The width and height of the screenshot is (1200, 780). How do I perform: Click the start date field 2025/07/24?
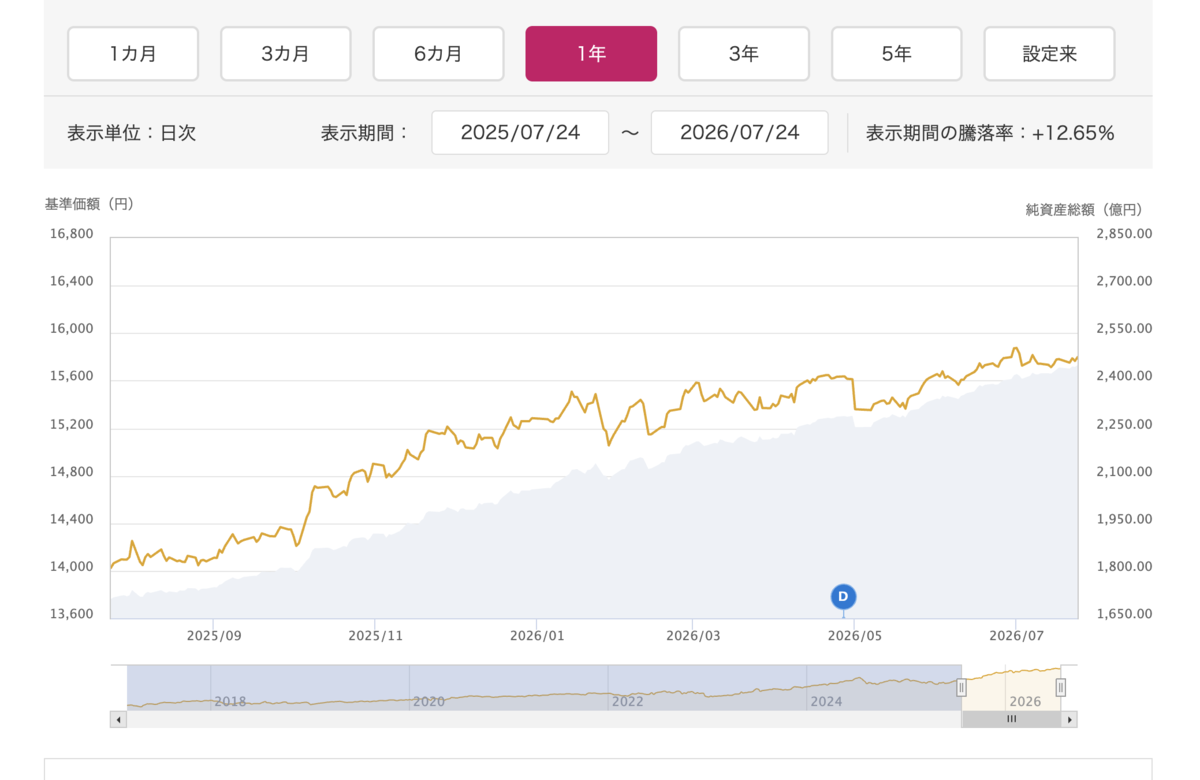(520, 133)
